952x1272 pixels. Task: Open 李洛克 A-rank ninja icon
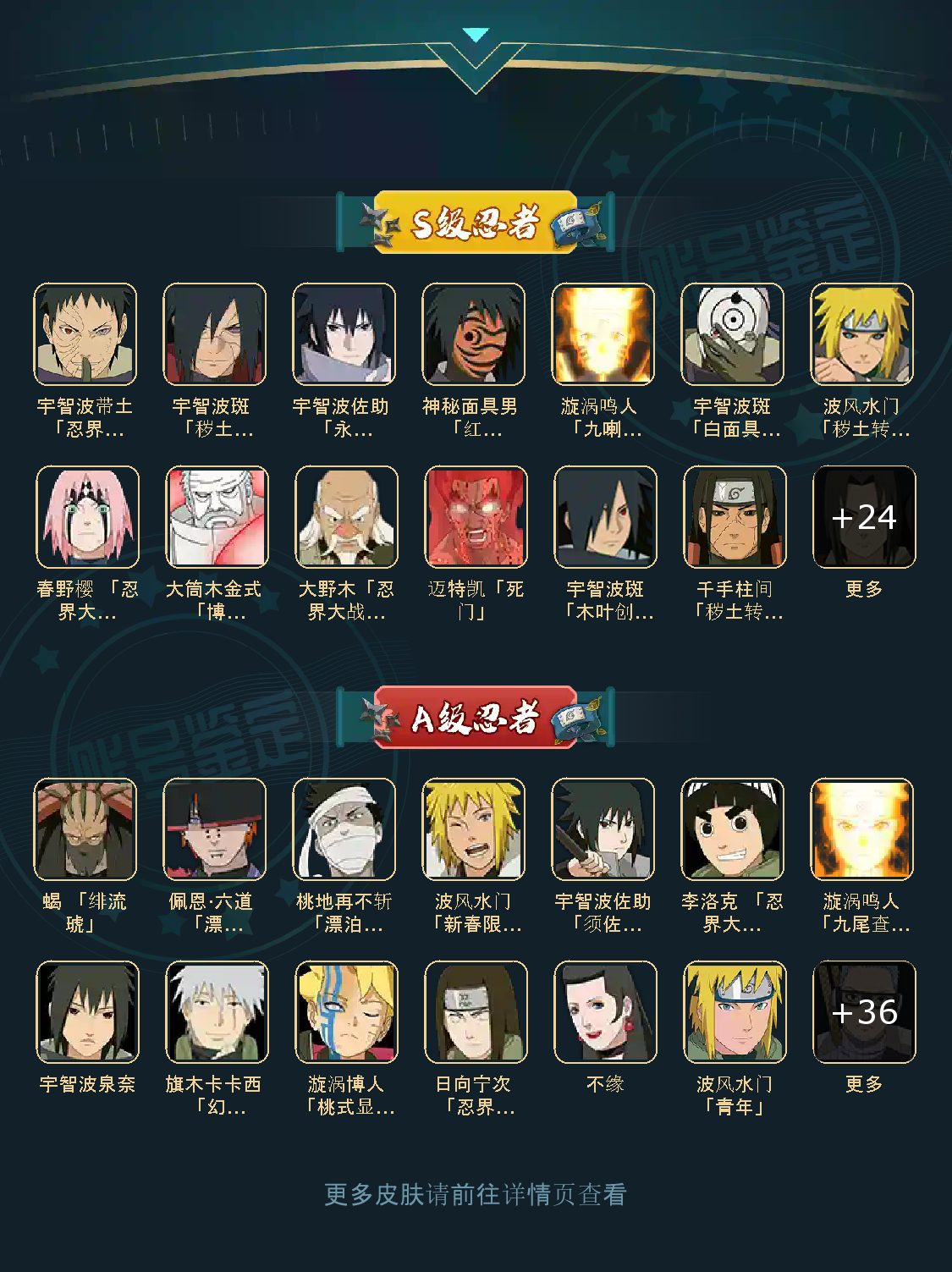tap(733, 829)
